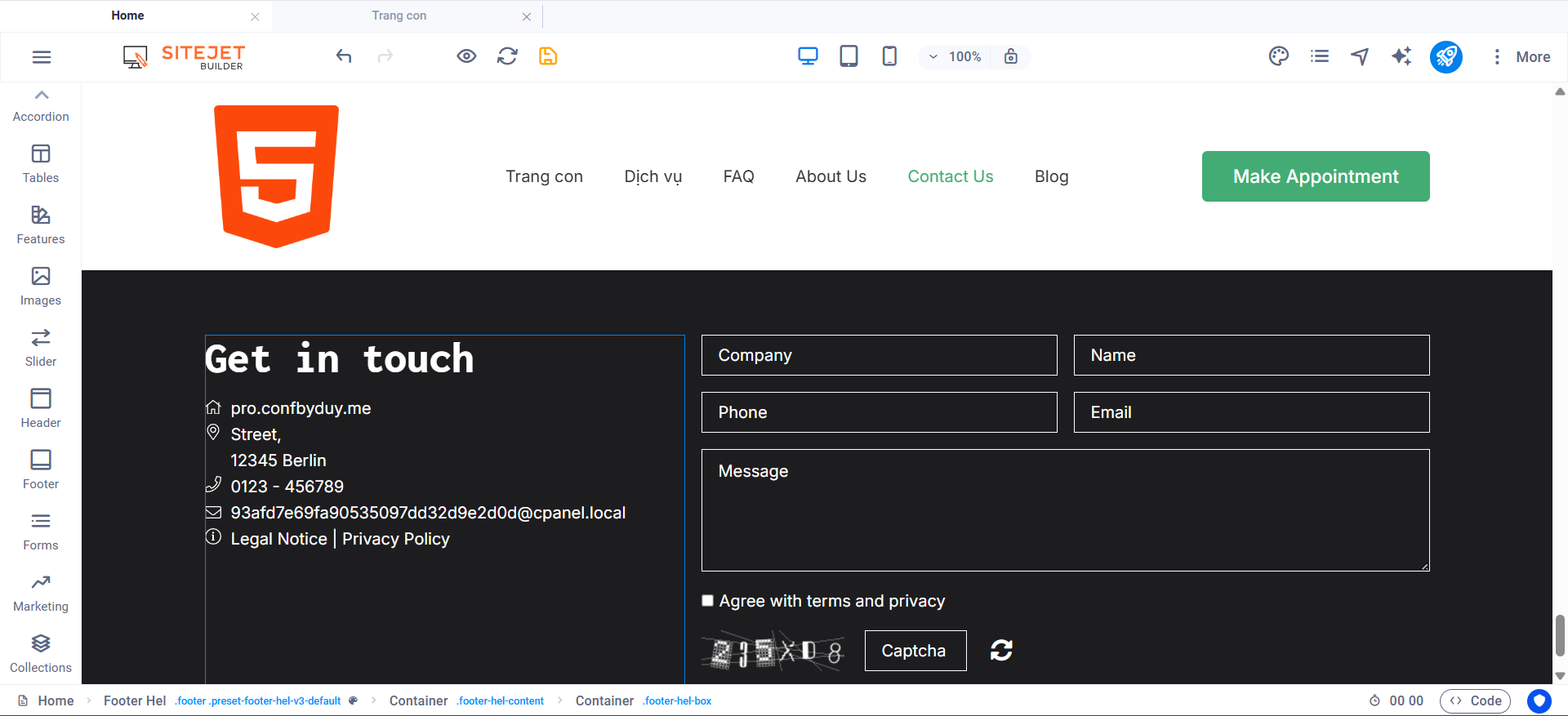Click the undo arrow icon
The height and width of the screenshot is (716, 1568).
(x=344, y=56)
